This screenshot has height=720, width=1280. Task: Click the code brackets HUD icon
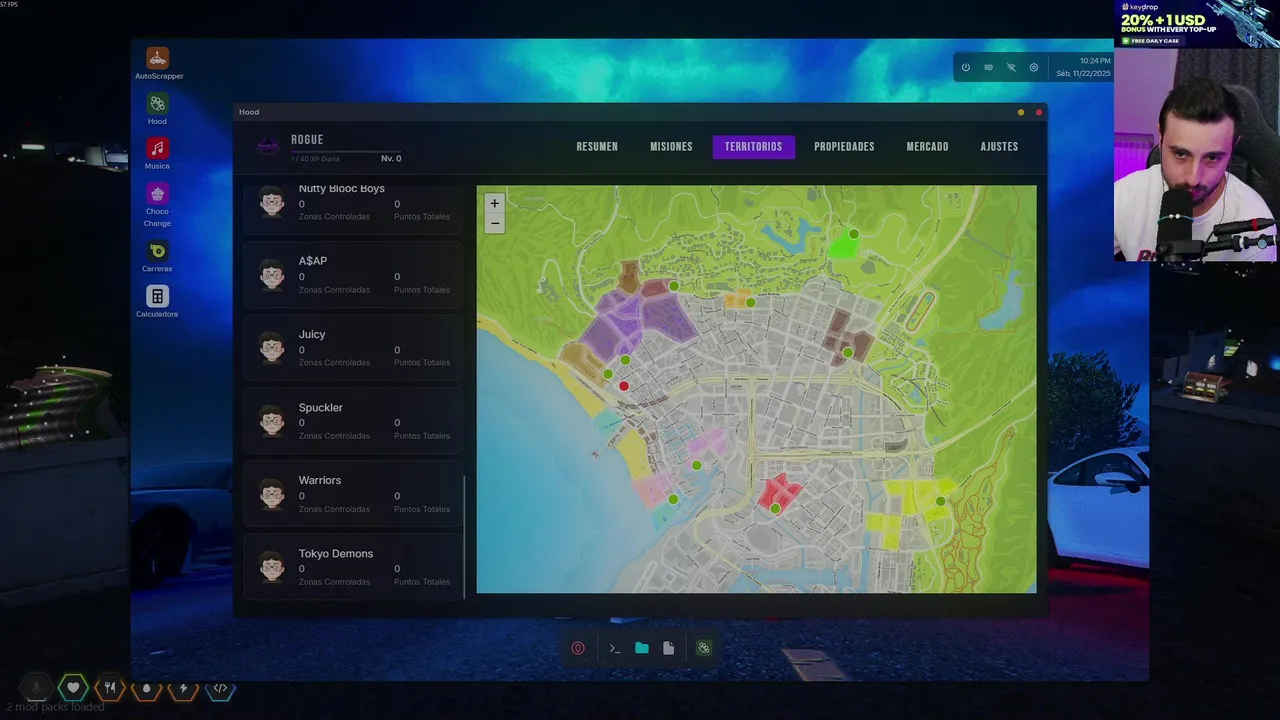coord(220,688)
